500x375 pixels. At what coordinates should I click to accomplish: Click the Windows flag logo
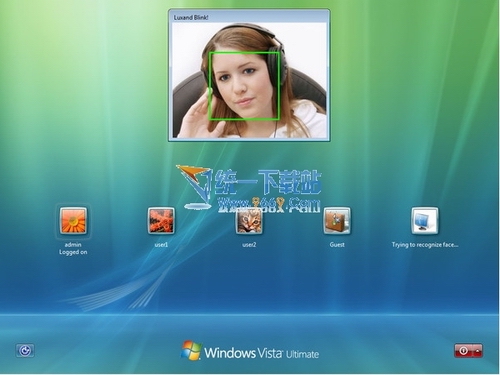(x=191, y=350)
